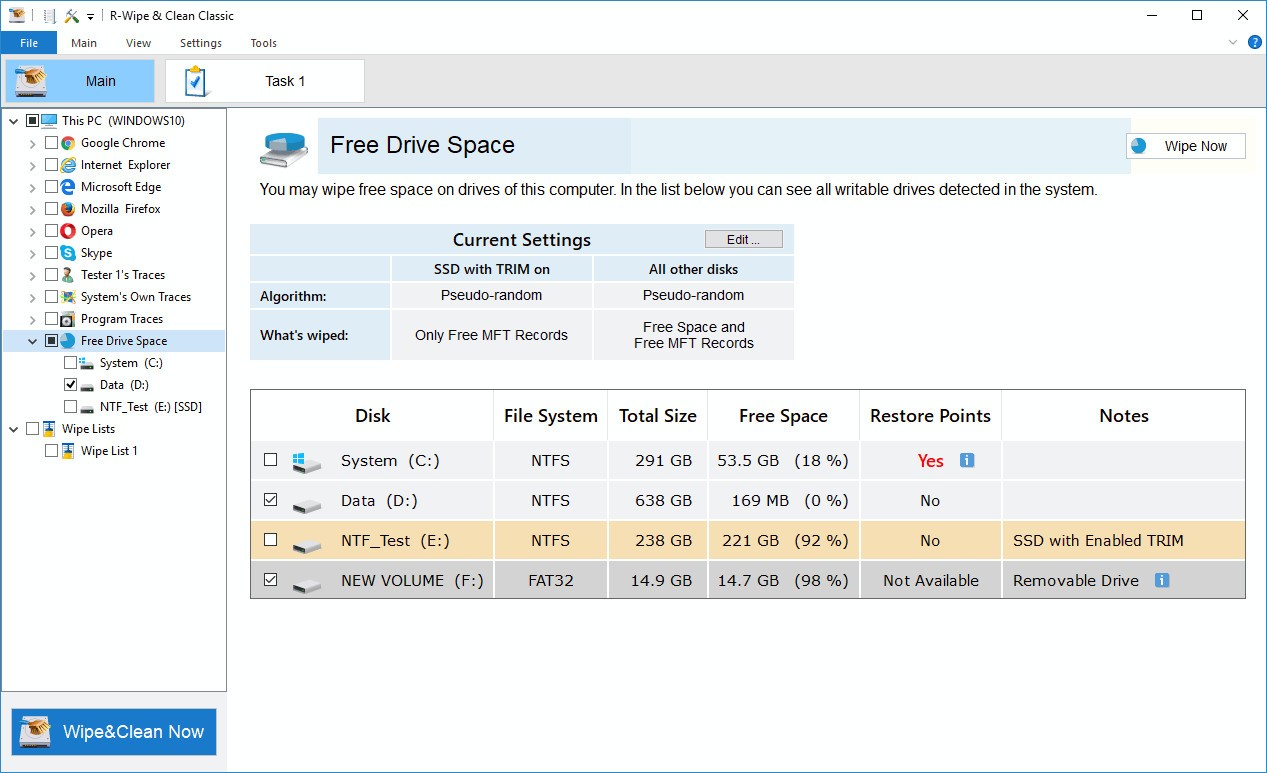Image resolution: width=1267 pixels, height=773 pixels.
Task: Check the System (C:) disk row checkbox in table
Action: (270, 460)
